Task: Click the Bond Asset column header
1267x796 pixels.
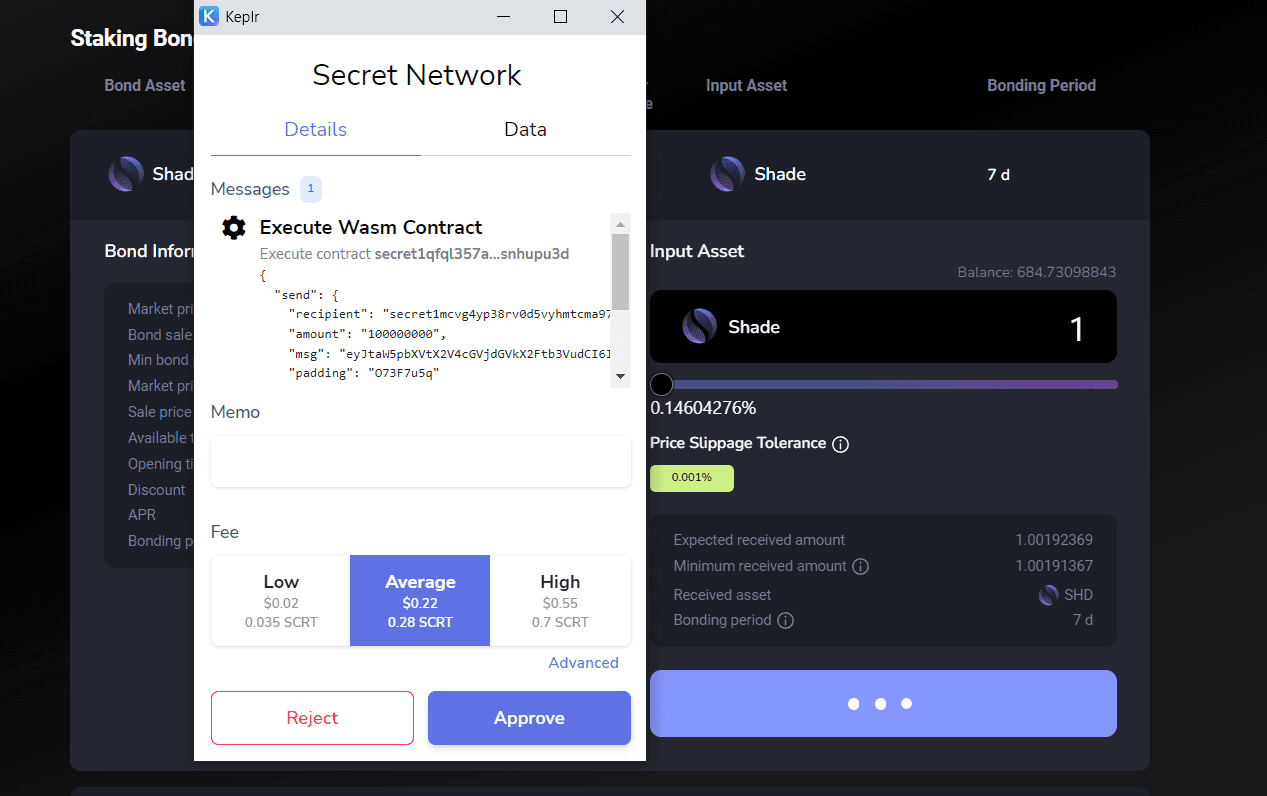Action: (x=145, y=86)
